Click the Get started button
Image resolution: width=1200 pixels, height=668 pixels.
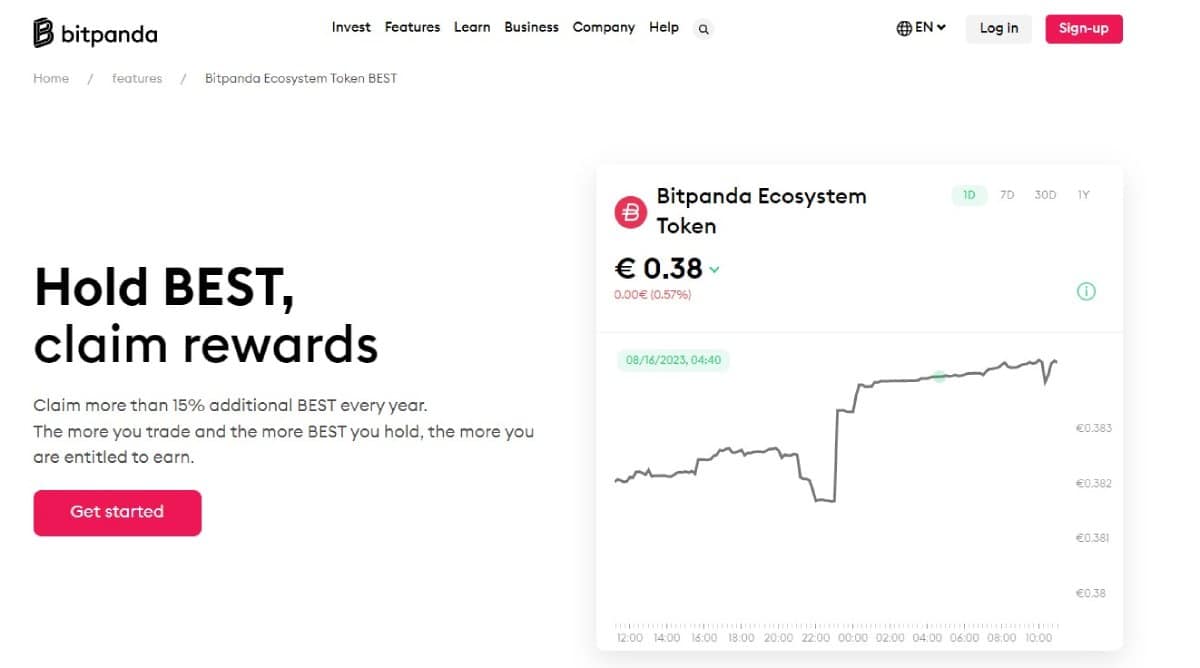point(117,512)
